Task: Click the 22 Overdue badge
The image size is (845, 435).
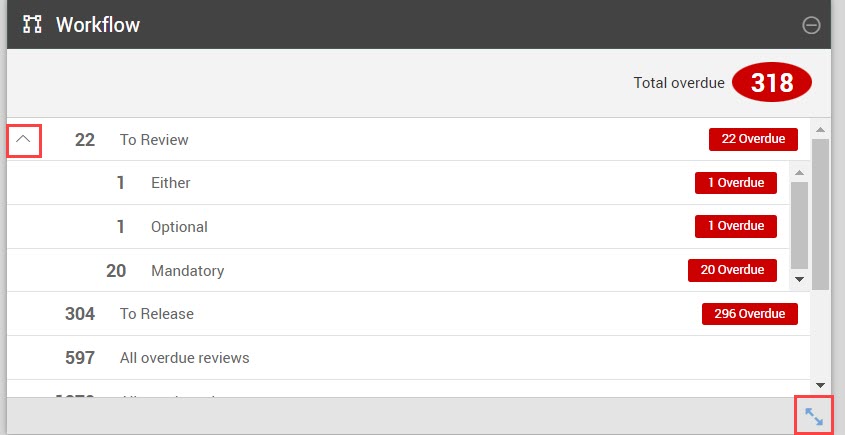Action: 753,139
